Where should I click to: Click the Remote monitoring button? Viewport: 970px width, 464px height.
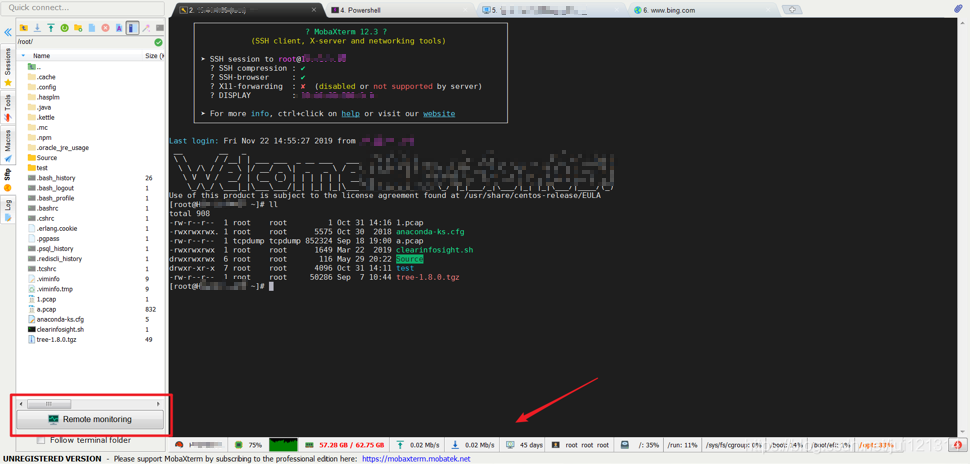(90, 419)
